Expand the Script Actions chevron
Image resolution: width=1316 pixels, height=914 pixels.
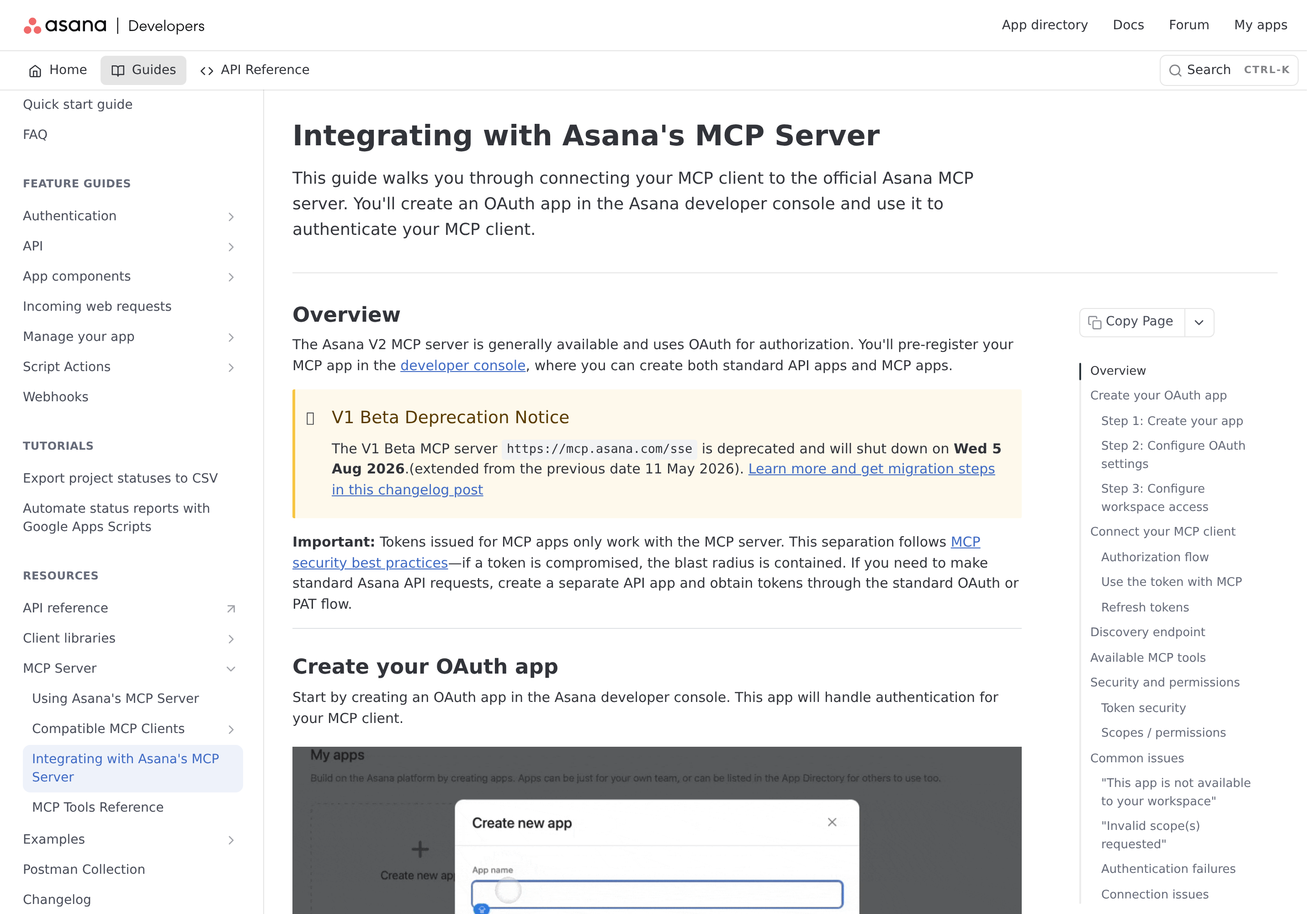231,368
